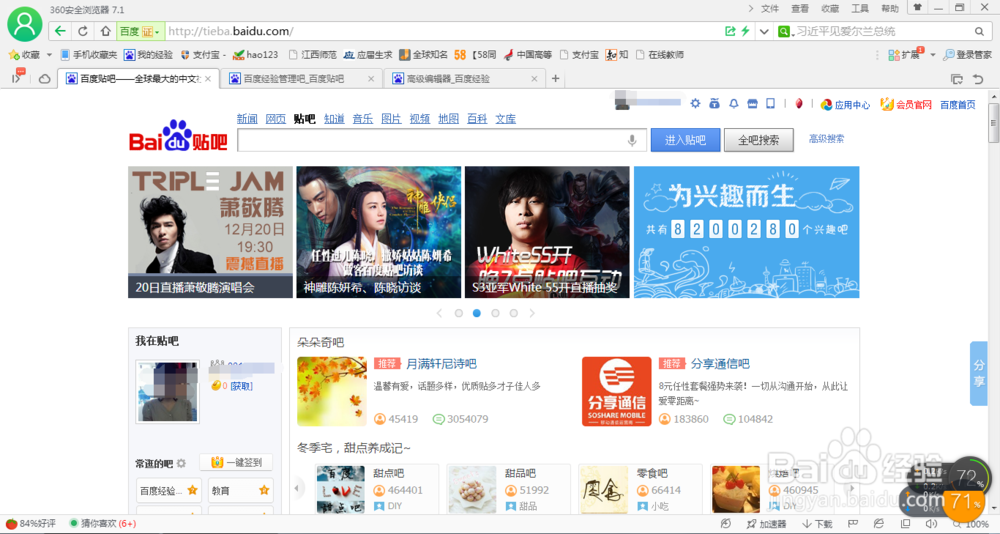
Task: Click the page vertical scrollbar
Action: 994,121
